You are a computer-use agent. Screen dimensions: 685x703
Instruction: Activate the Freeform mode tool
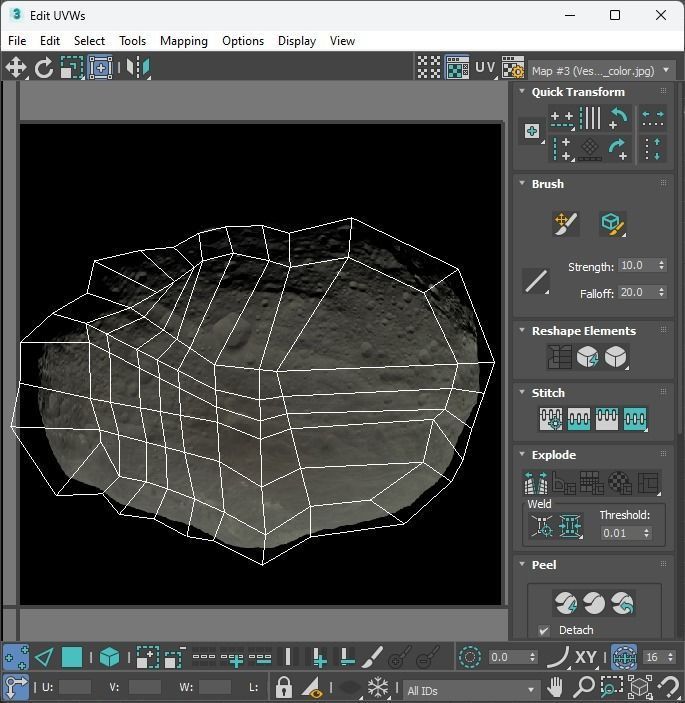click(x=100, y=68)
